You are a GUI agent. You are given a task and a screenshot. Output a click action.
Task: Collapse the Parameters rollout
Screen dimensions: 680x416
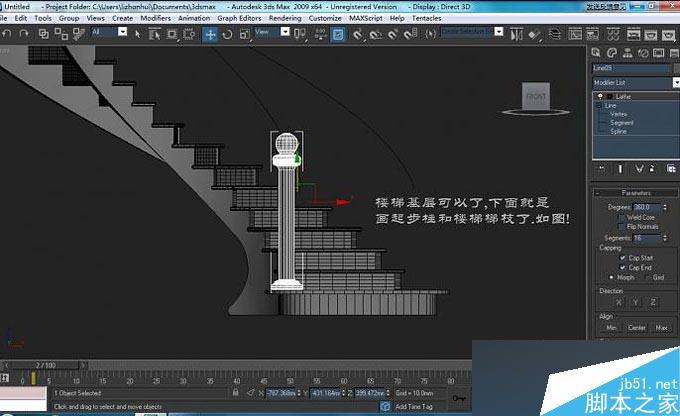pos(636,193)
